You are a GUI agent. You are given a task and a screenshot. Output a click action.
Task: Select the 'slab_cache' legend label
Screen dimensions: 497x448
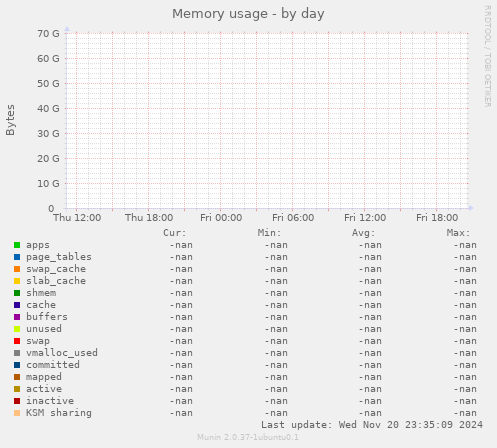pyautogui.click(x=56, y=281)
